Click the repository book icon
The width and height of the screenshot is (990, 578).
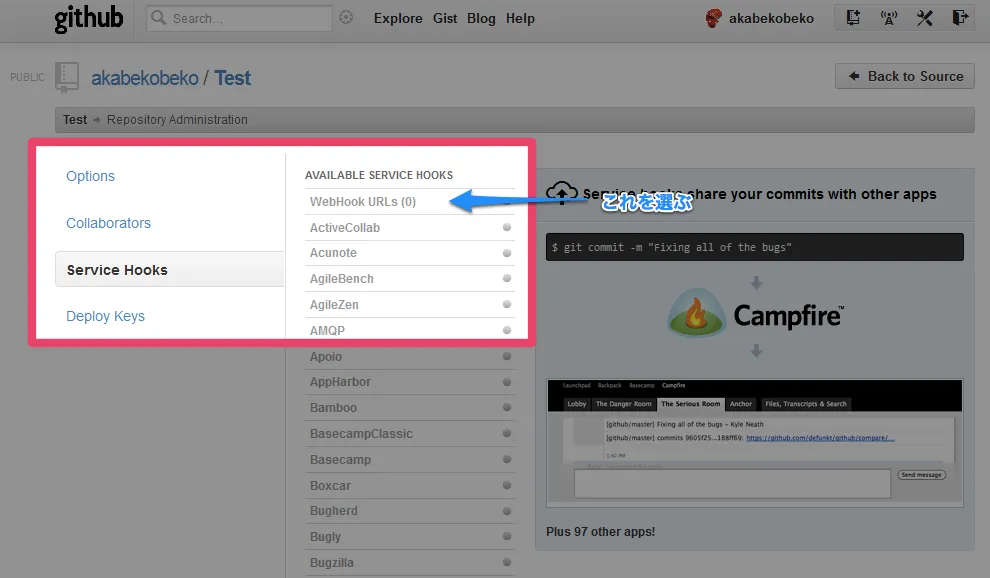point(67,77)
